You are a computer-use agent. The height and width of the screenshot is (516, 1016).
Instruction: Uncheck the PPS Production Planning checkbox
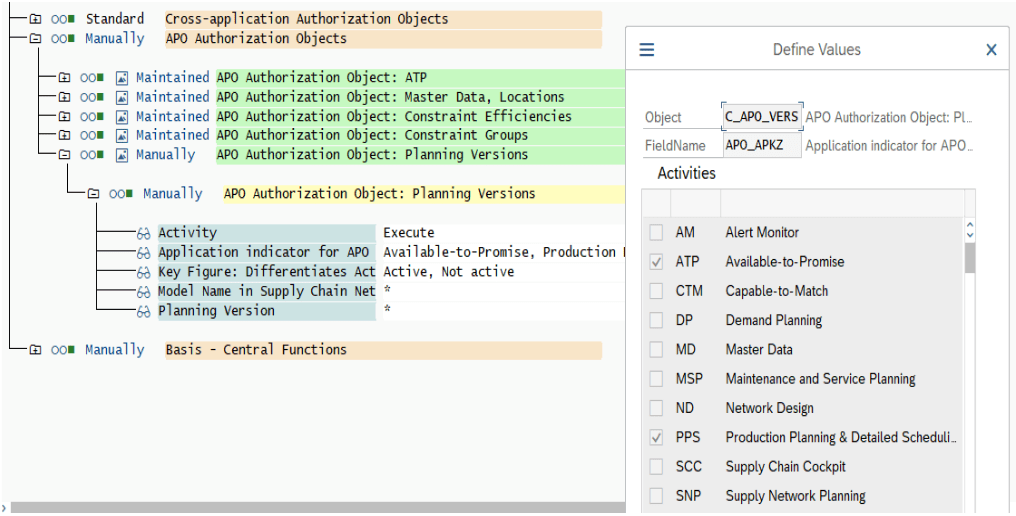coord(656,437)
